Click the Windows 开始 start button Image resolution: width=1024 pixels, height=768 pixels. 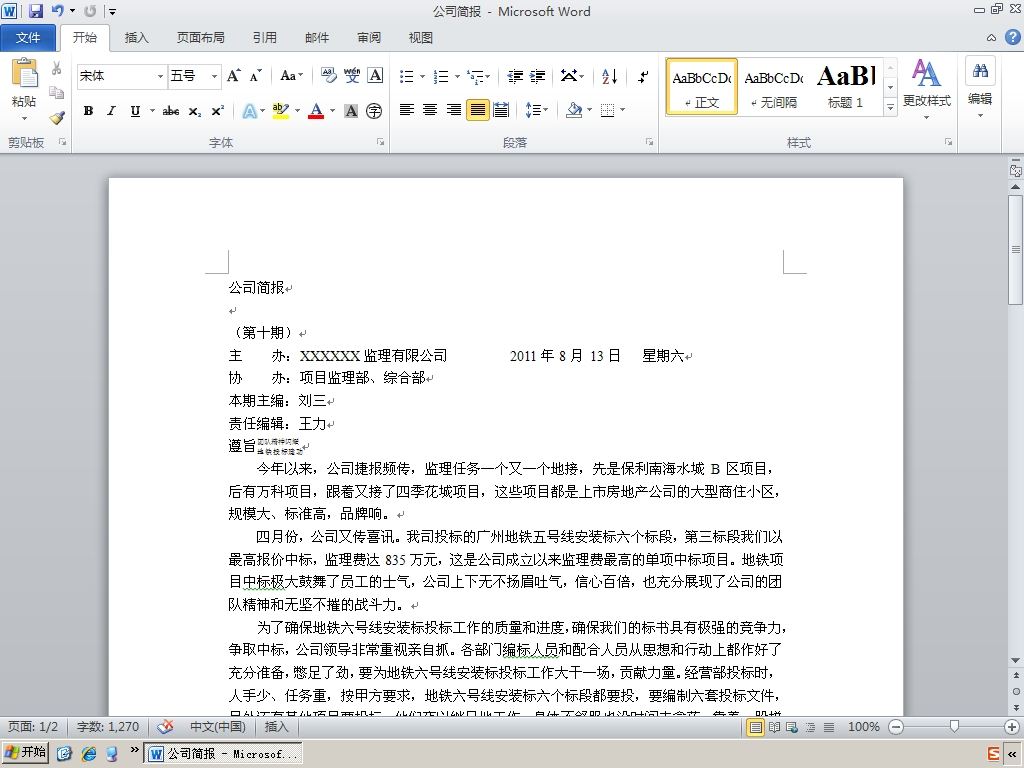pos(25,753)
